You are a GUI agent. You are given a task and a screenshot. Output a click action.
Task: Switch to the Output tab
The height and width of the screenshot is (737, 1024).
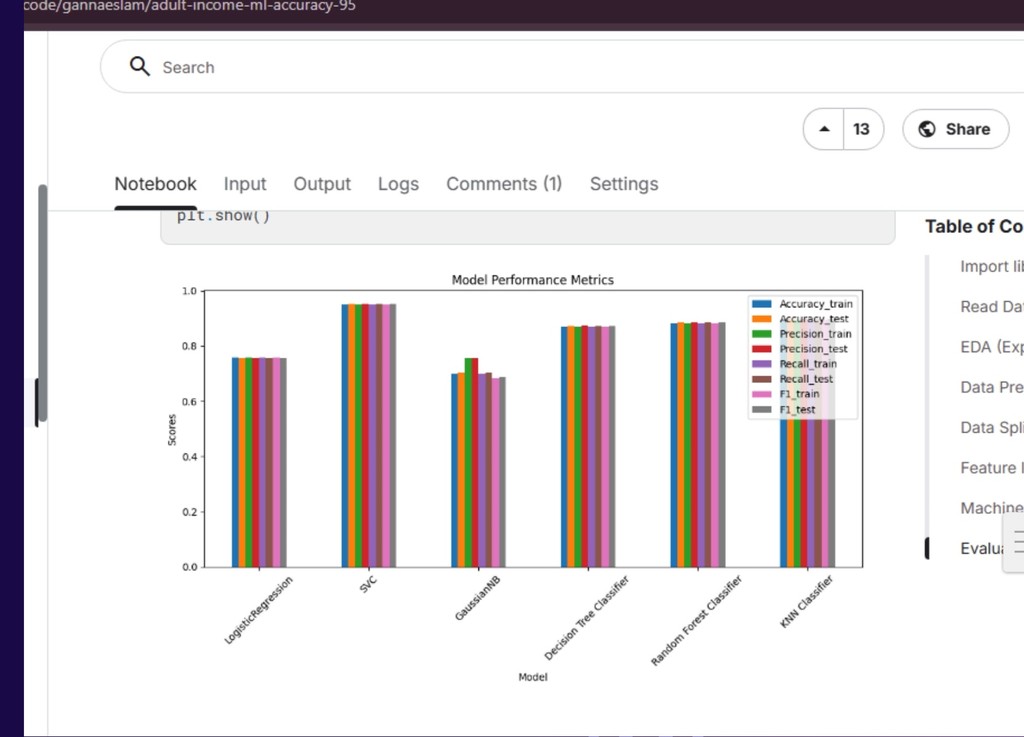click(x=322, y=184)
